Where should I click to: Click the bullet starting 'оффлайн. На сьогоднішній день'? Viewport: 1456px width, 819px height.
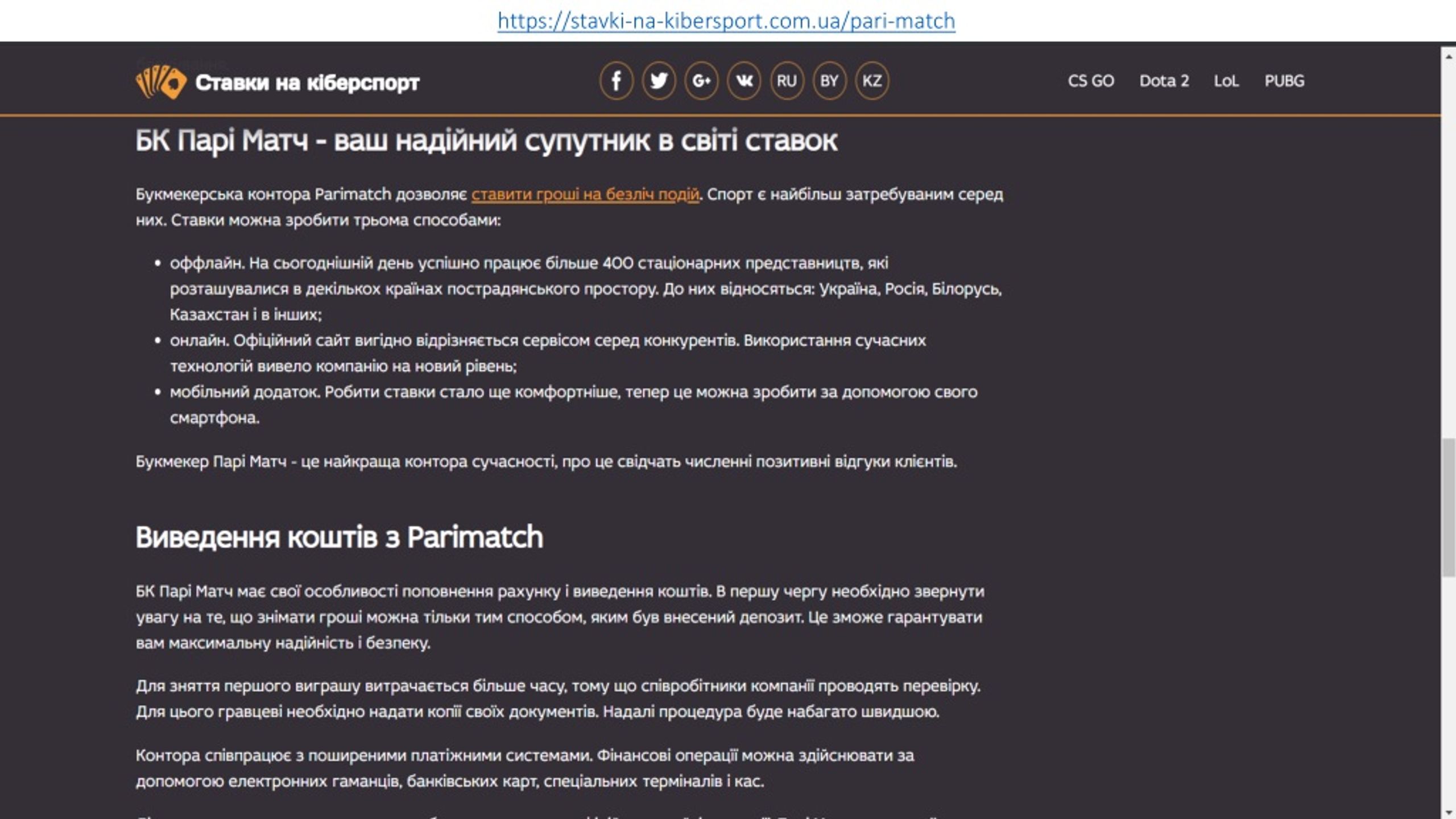pos(586,288)
